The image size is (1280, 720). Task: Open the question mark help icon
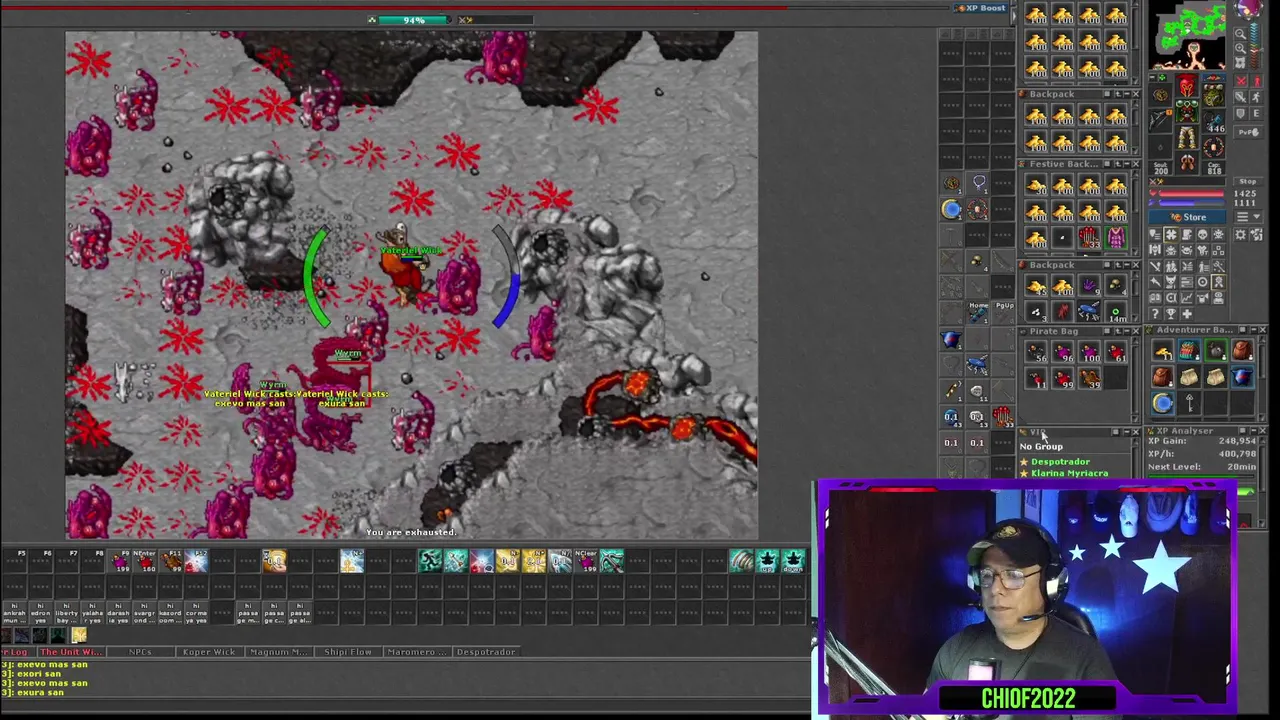(1155, 314)
